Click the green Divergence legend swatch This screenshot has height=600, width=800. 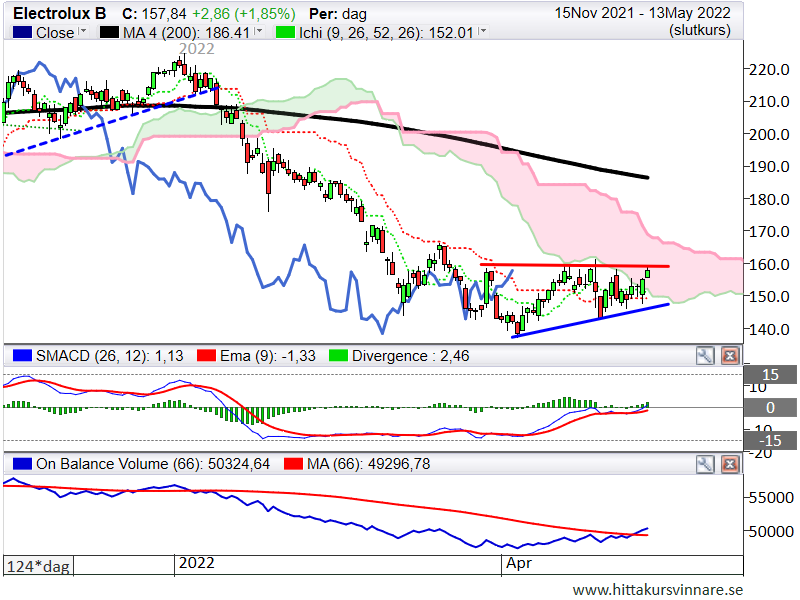[x=339, y=356]
